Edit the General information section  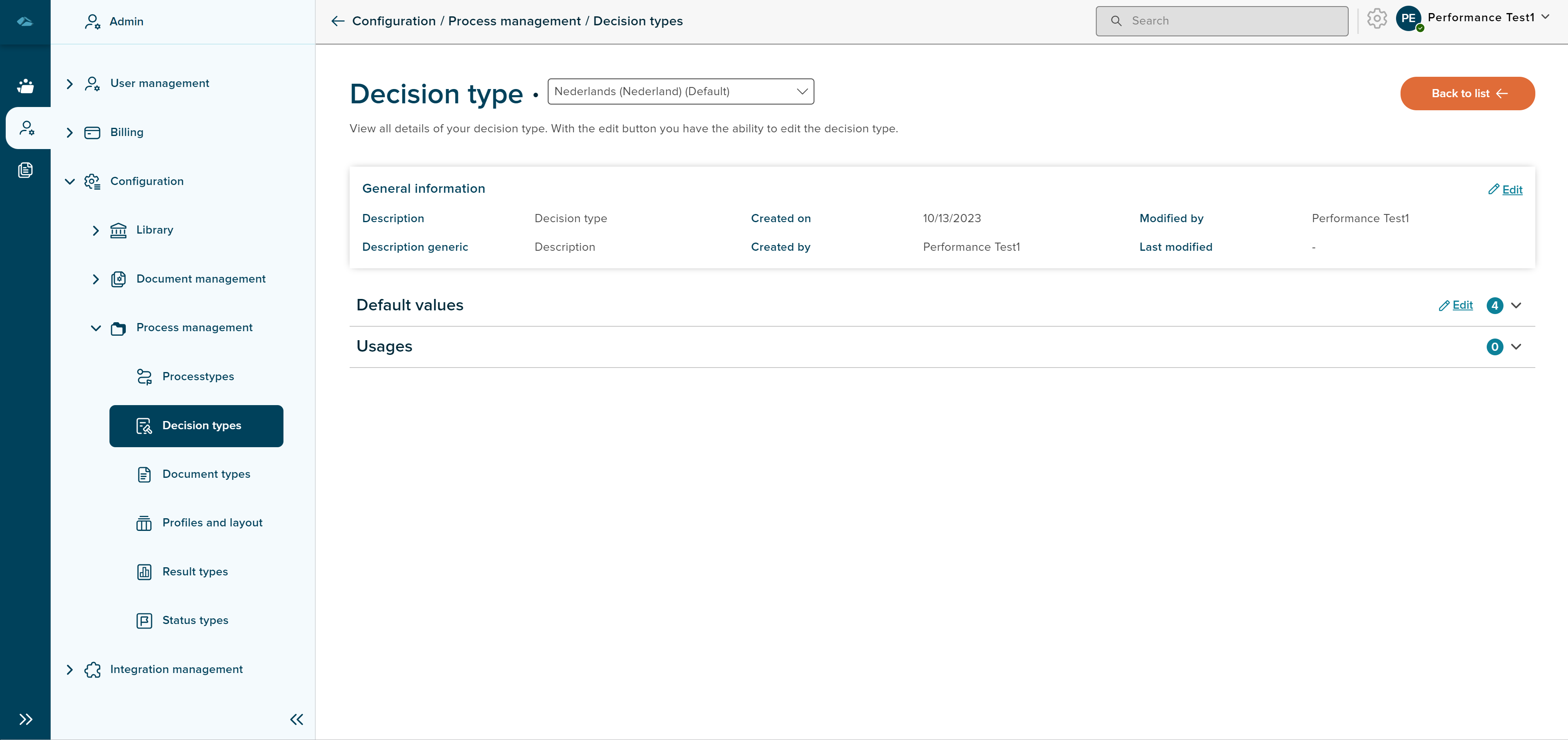(x=1505, y=189)
